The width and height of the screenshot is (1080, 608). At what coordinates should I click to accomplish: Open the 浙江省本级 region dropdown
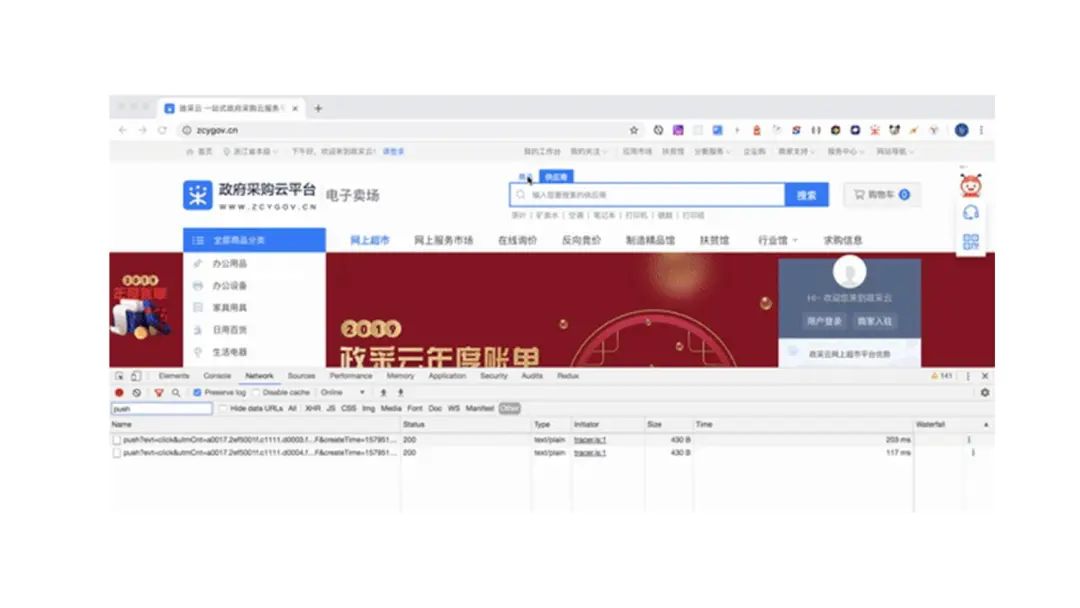tap(251, 151)
